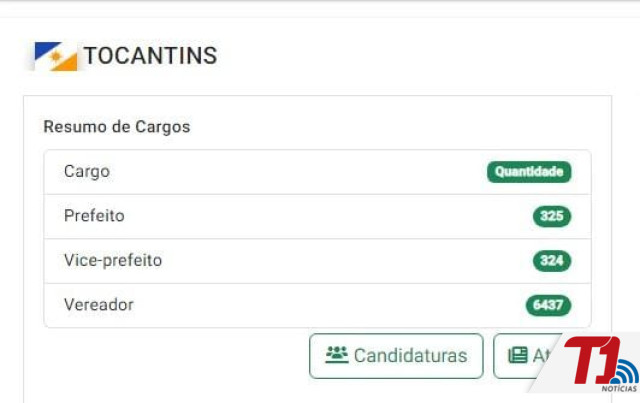The width and height of the screenshot is (640, 403).
Task: Click the Resumo de Cargos heading
Action: click(117, 127)
